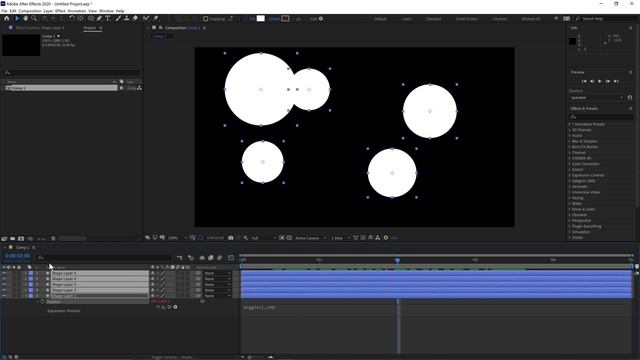Expand the Blur & Sharpen category
This screenshot has width=640, height=360.
coord(570,141)
